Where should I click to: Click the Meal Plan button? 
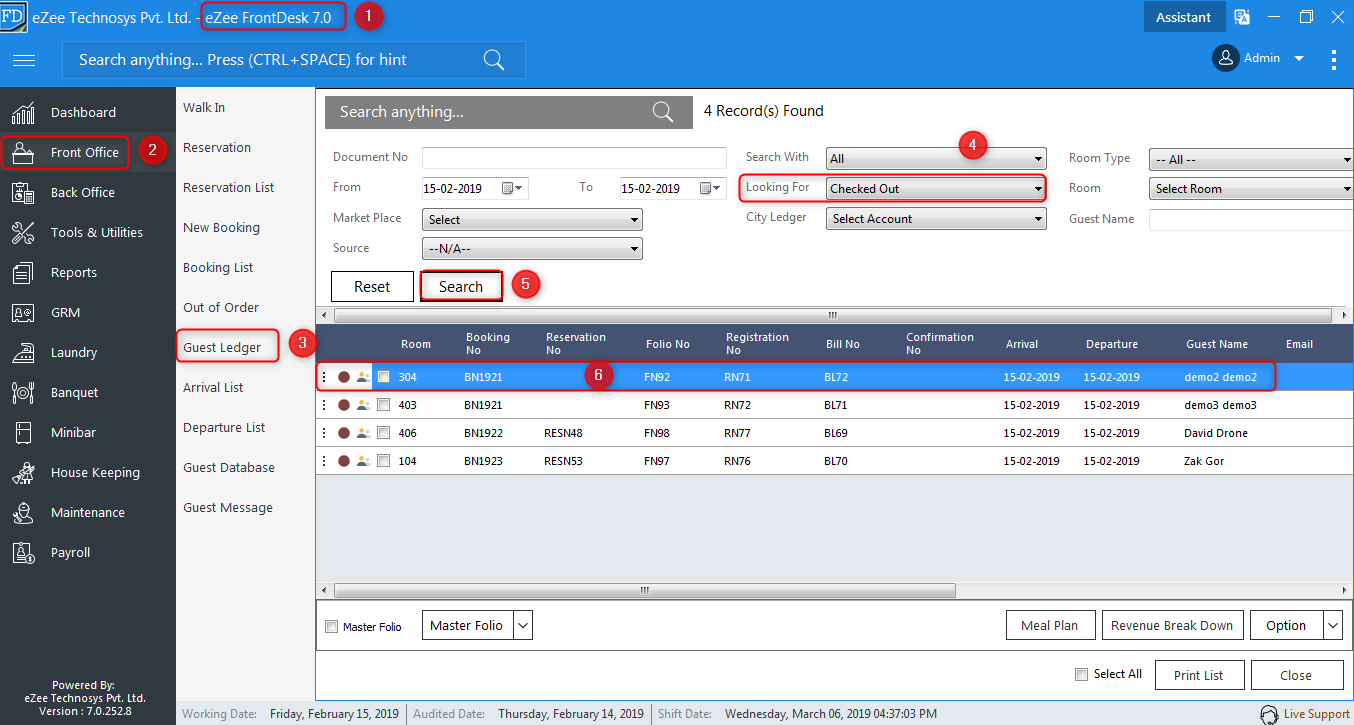point(1050,625)
